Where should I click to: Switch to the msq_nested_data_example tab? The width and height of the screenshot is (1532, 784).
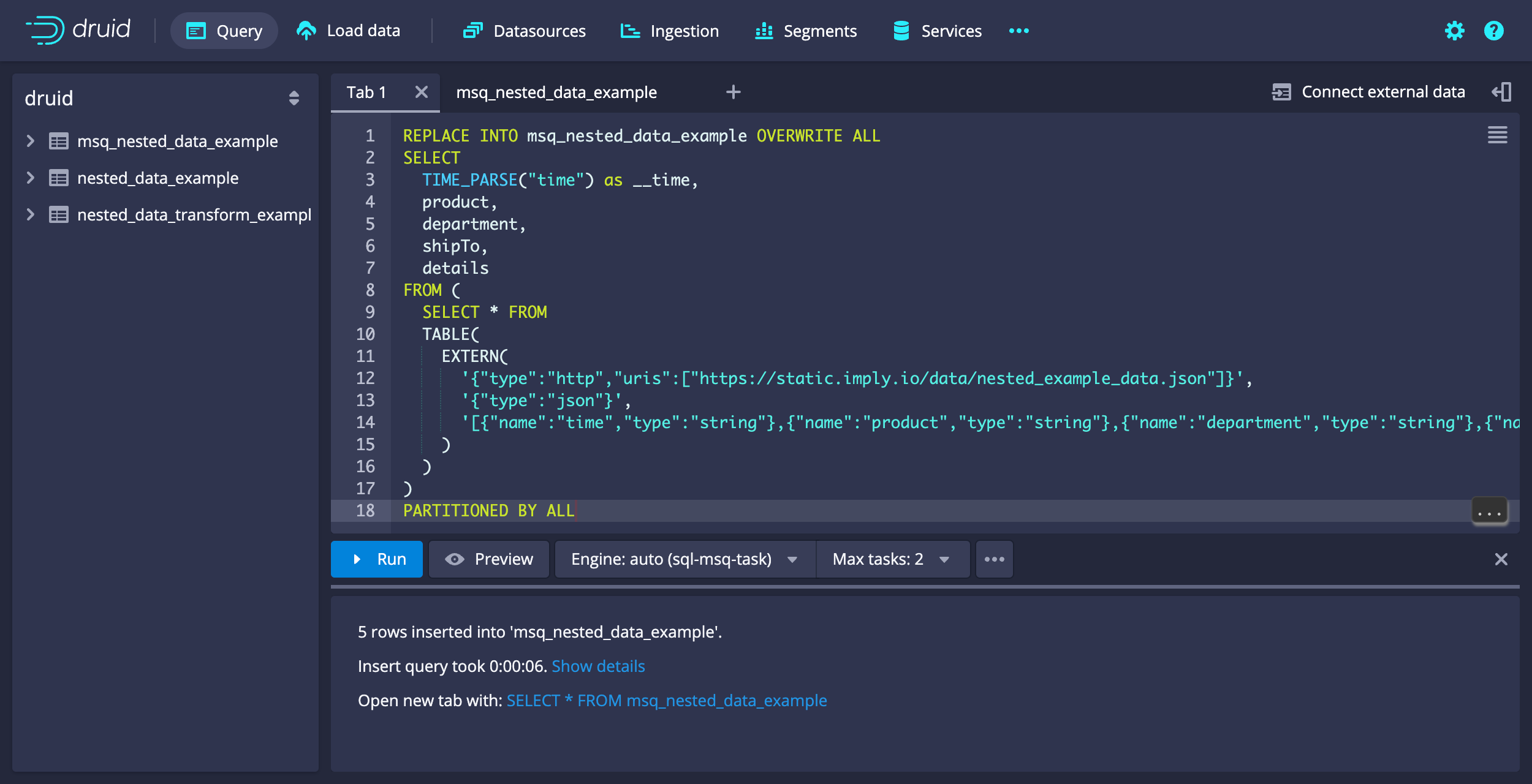556,92
